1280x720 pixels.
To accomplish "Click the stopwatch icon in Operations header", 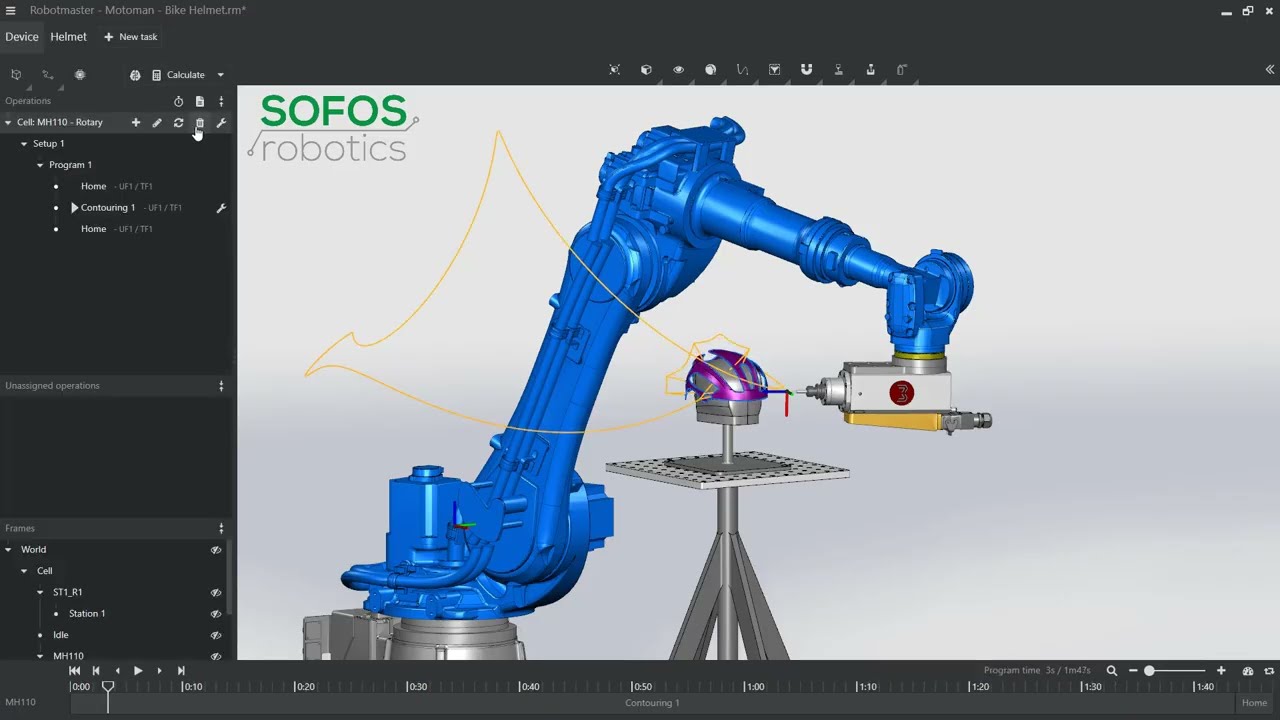I will tap(178, 101).
